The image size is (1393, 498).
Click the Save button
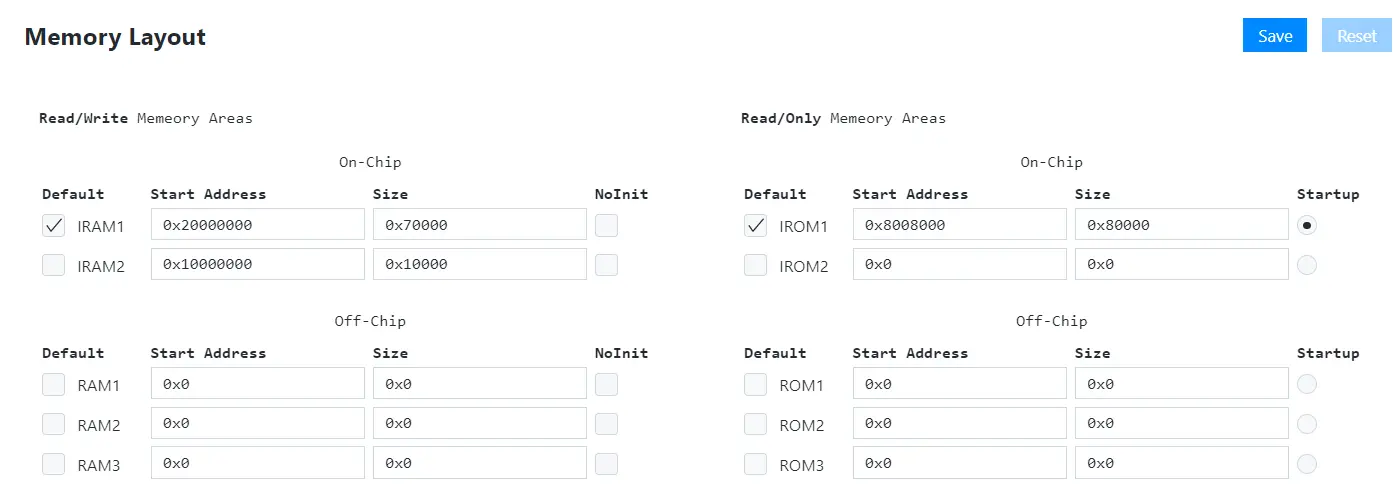click(x=1274, y=36)
